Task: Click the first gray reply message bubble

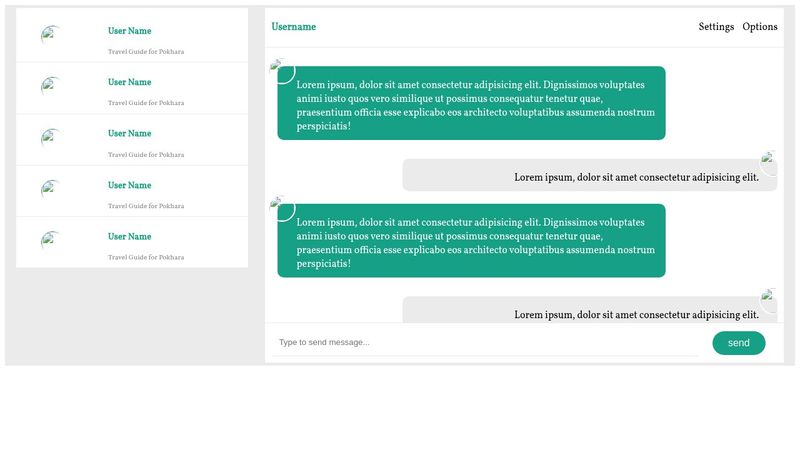Action: 590,175
